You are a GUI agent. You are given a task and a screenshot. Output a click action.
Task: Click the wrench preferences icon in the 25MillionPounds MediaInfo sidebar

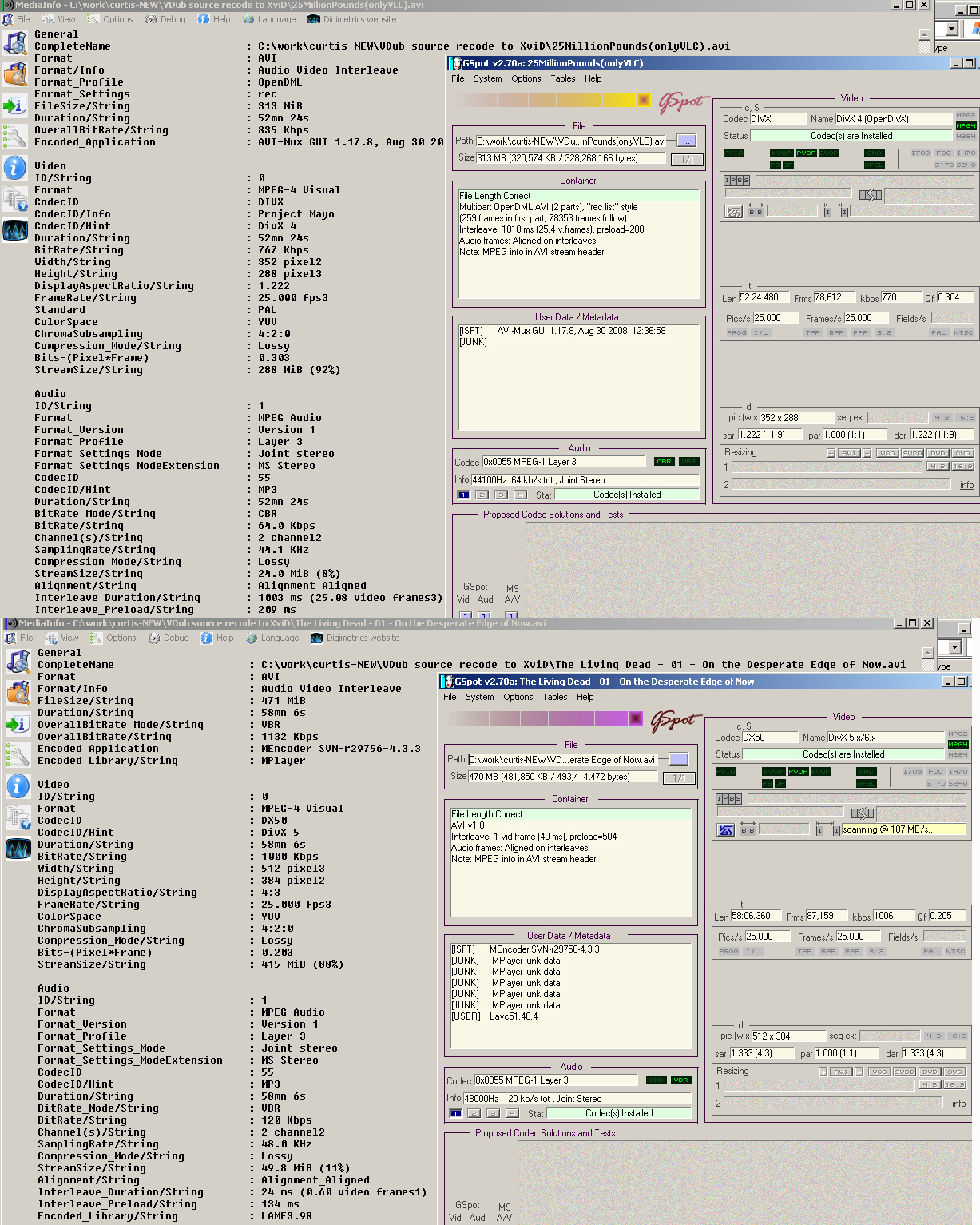15,136
